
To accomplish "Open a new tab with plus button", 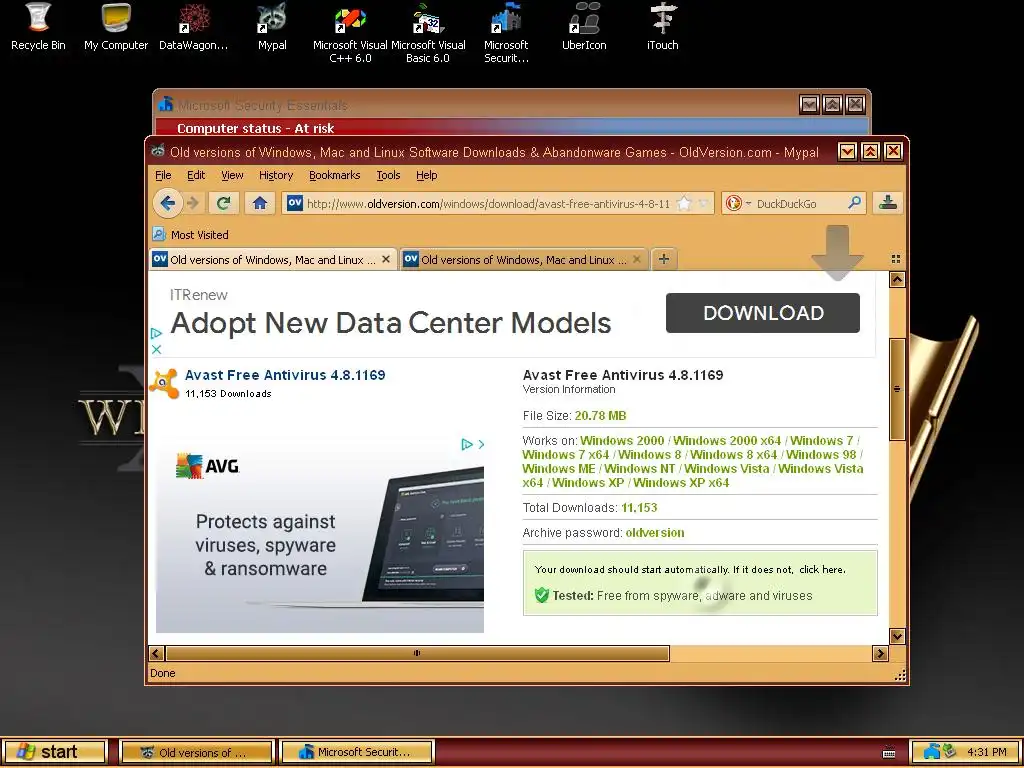I will click(664, 259).
